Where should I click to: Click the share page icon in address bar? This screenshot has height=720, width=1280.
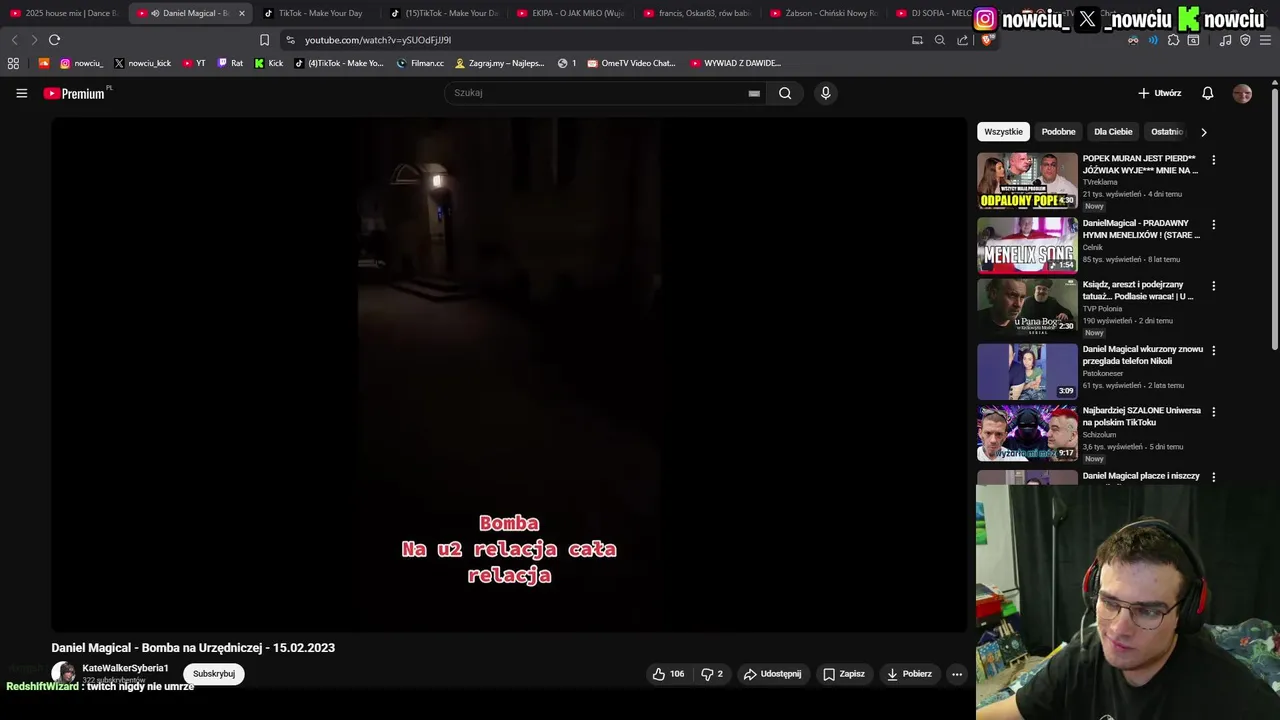pos(962,40)
